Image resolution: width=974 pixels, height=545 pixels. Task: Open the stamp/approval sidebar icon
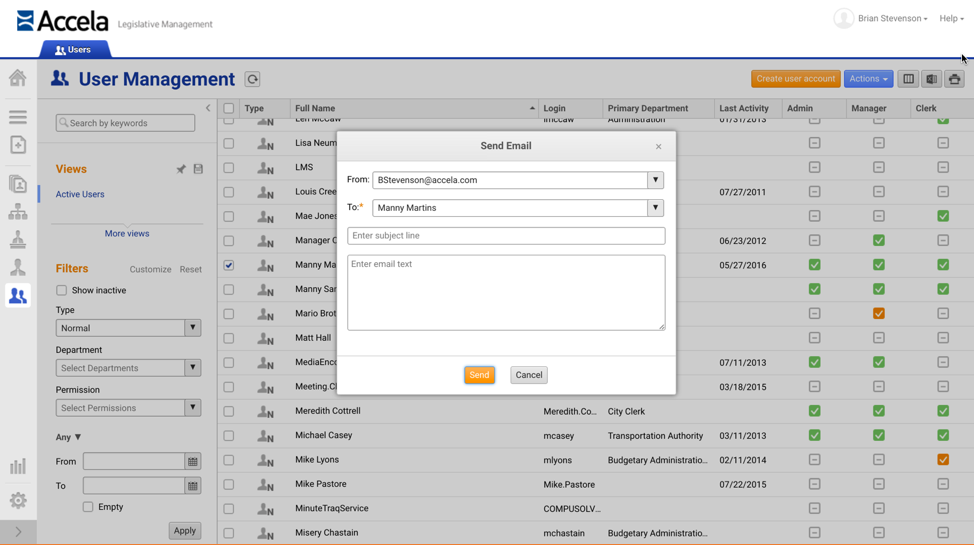(17, 240)
